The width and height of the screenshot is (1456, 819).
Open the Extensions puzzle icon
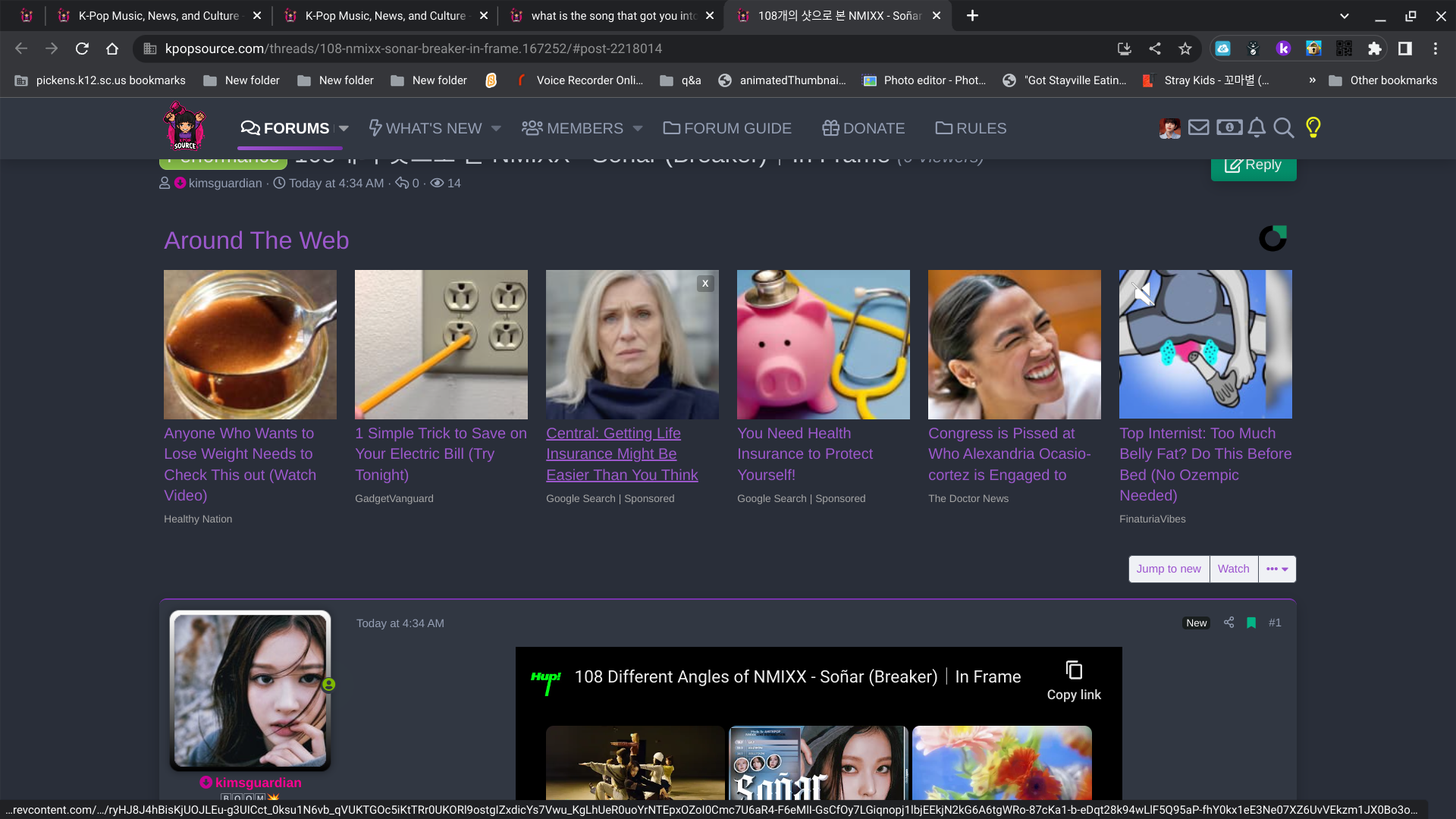1374,49
